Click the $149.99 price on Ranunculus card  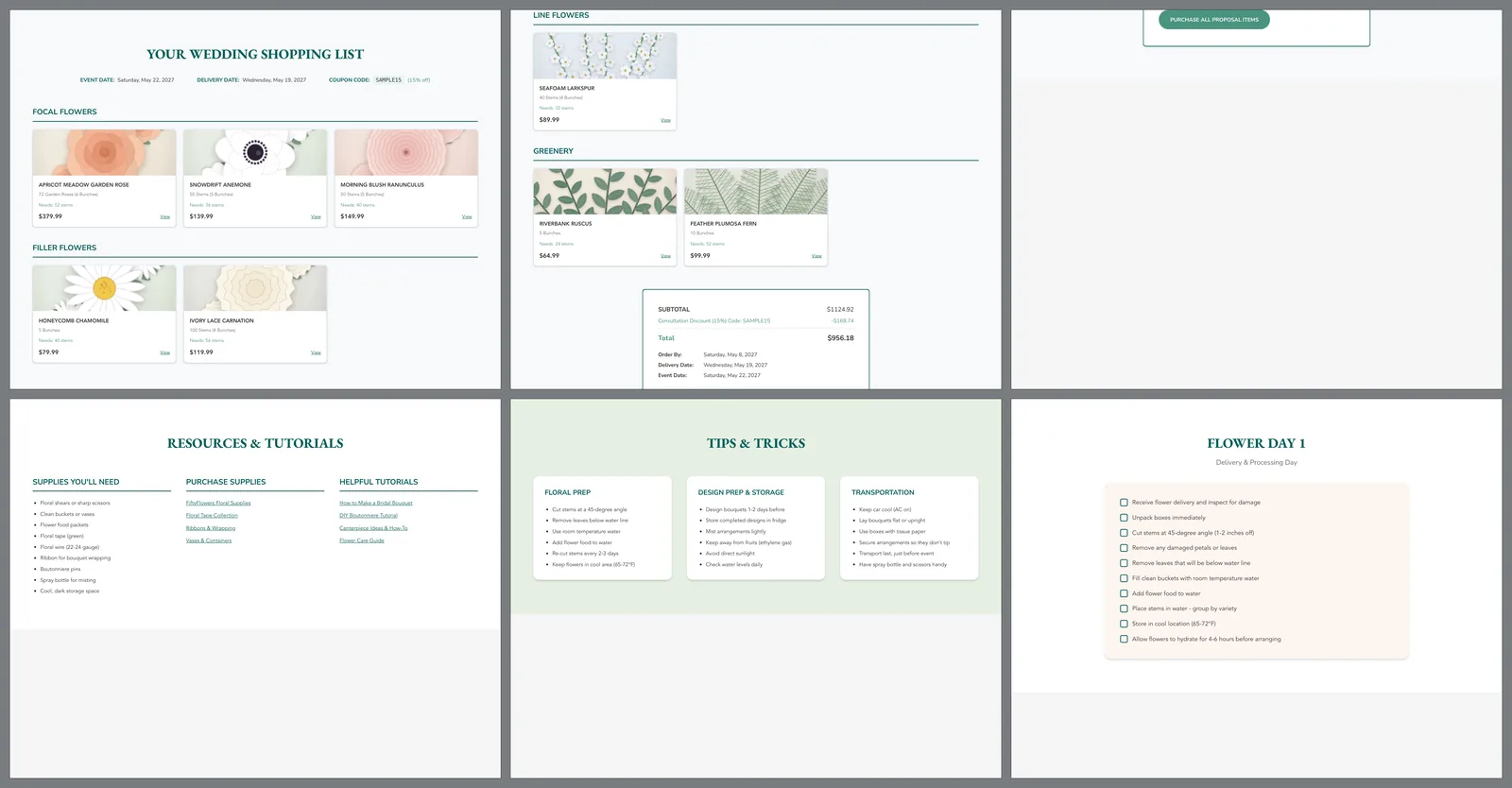coord(352,216)
